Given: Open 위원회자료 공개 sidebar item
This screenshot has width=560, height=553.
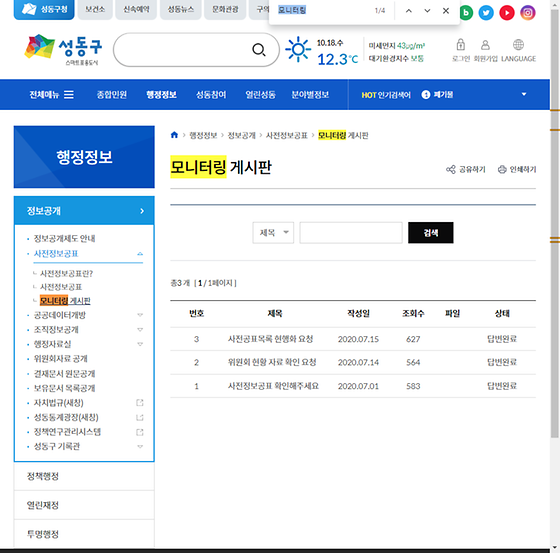Looking at the screenshot, I should tap(60, 359).
